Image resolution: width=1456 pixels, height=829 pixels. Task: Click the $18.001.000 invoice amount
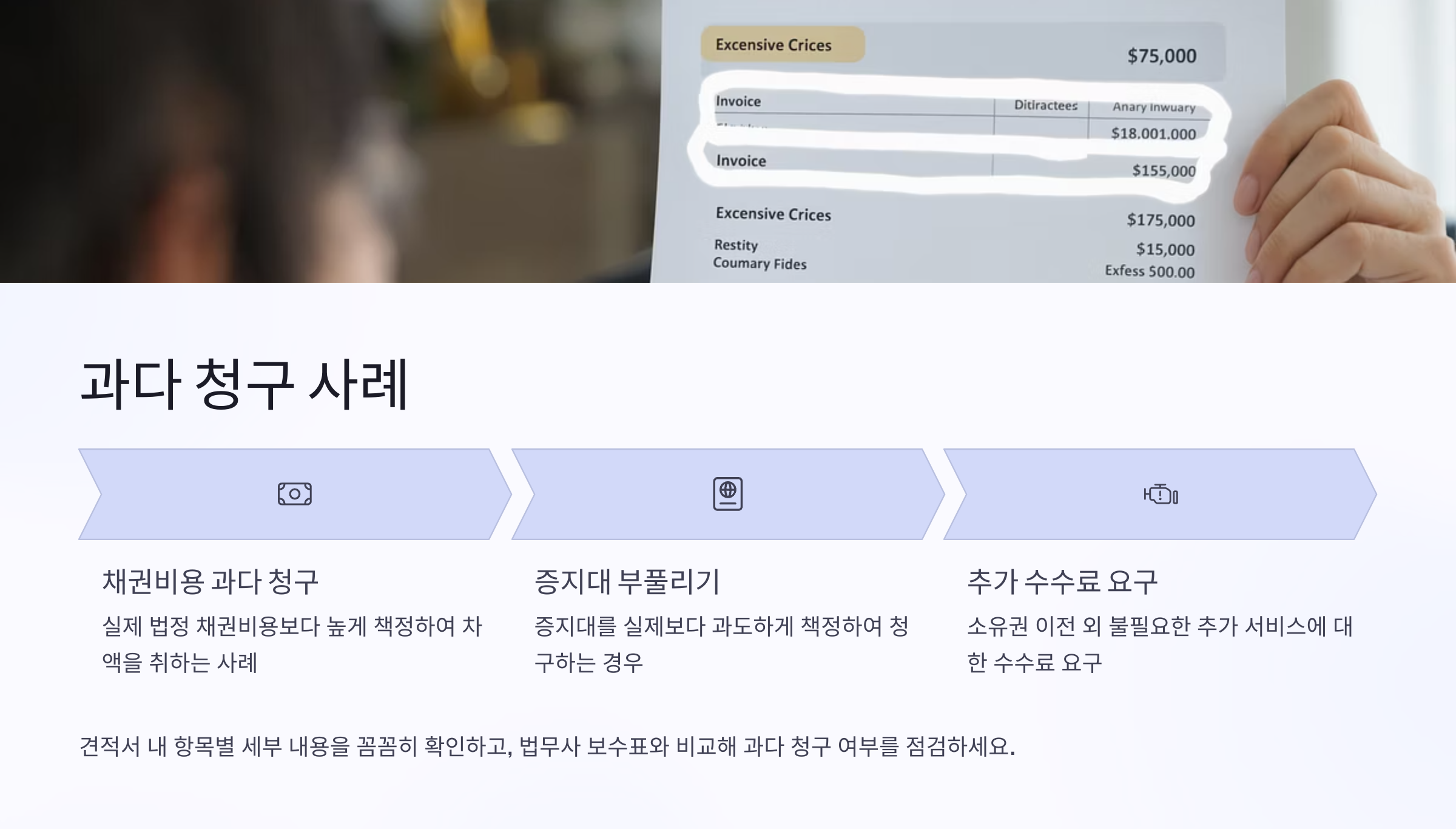click(x=1153, y=134)
